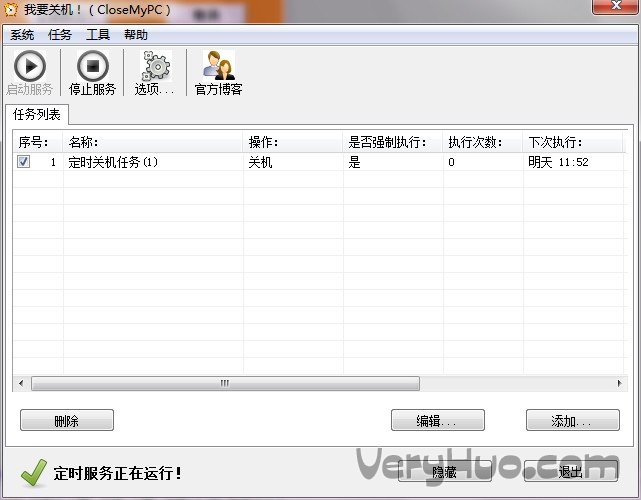This screenshot has height=500, width=641.
Task: Click the 删除 button
Action: pos(67,420)
